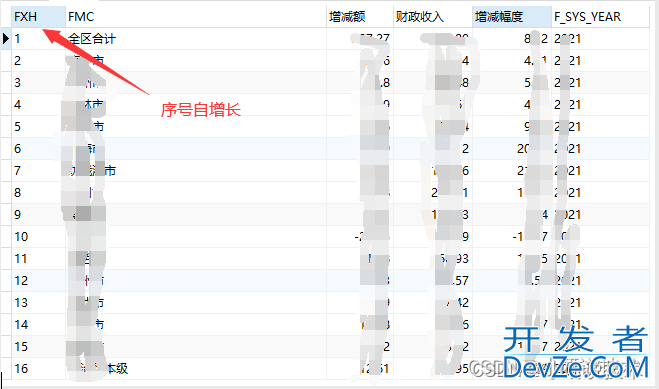Select FXH cell with value 6

coord(38,149)
